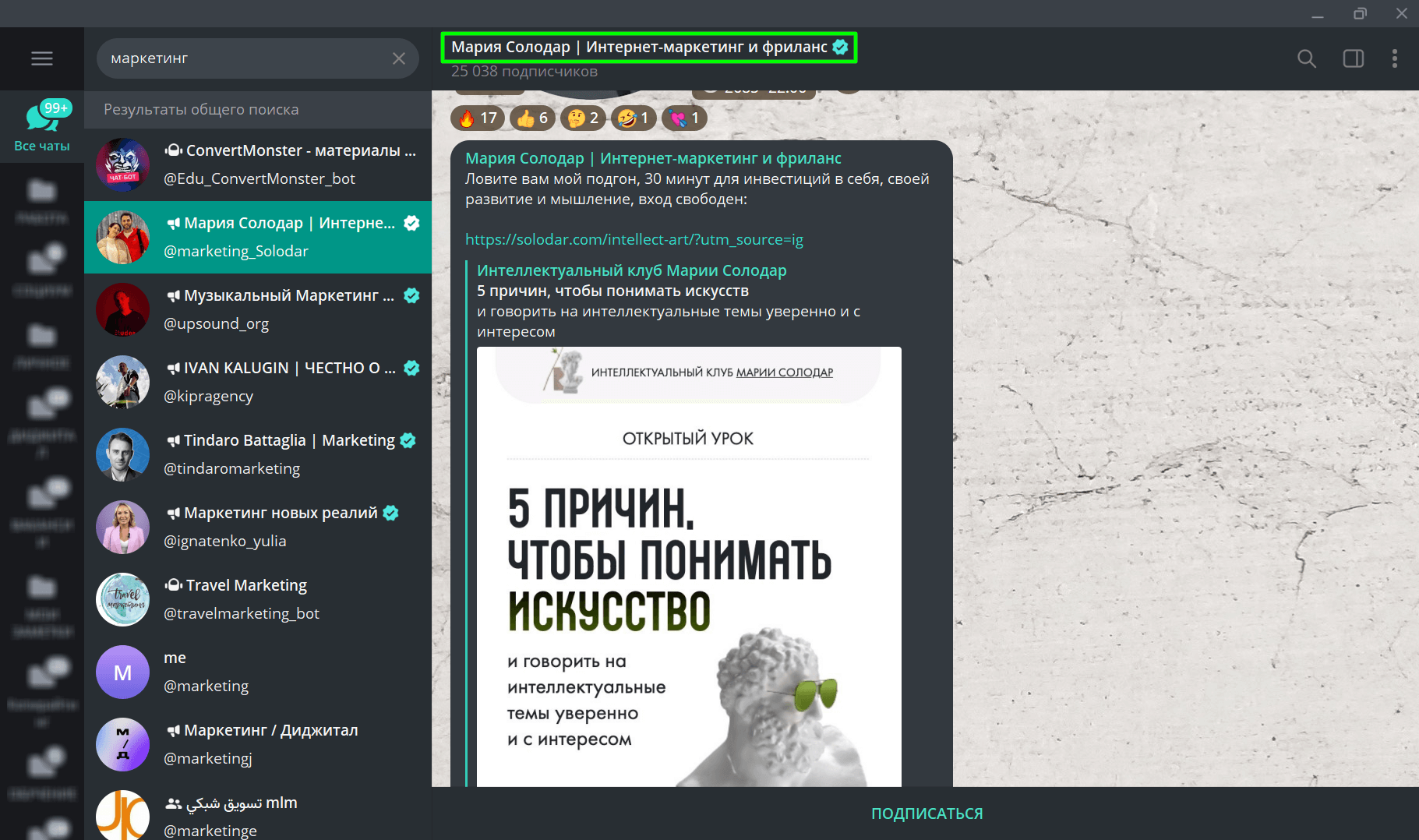Open Музыкальный Маркетинг channel result
1419x840 pixels.
point(258,309)
